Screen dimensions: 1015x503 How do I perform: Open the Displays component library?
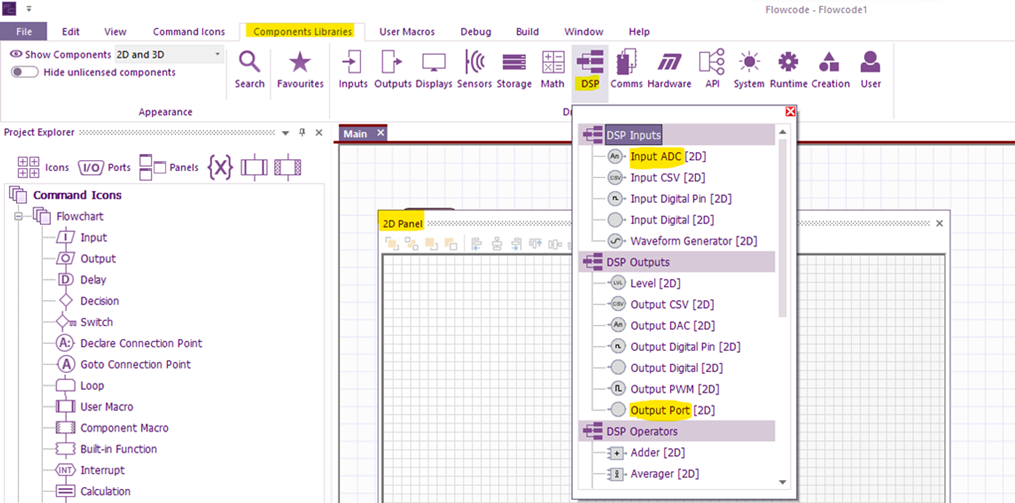tap(434, 70)
